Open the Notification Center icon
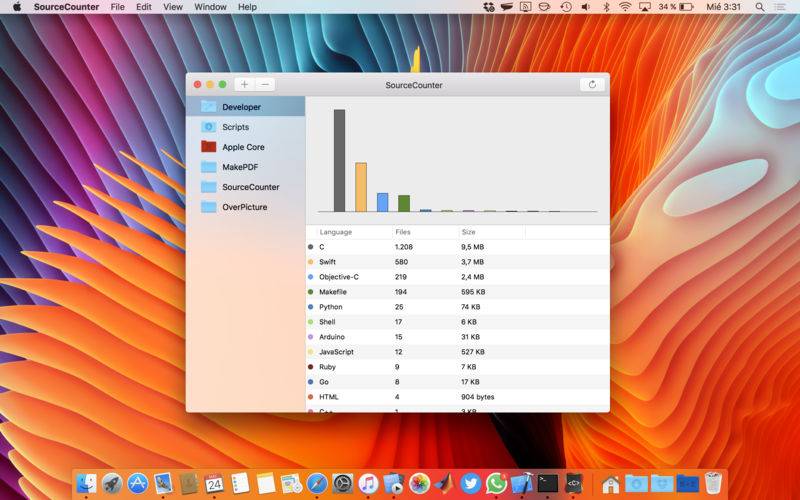 (780, 7)
